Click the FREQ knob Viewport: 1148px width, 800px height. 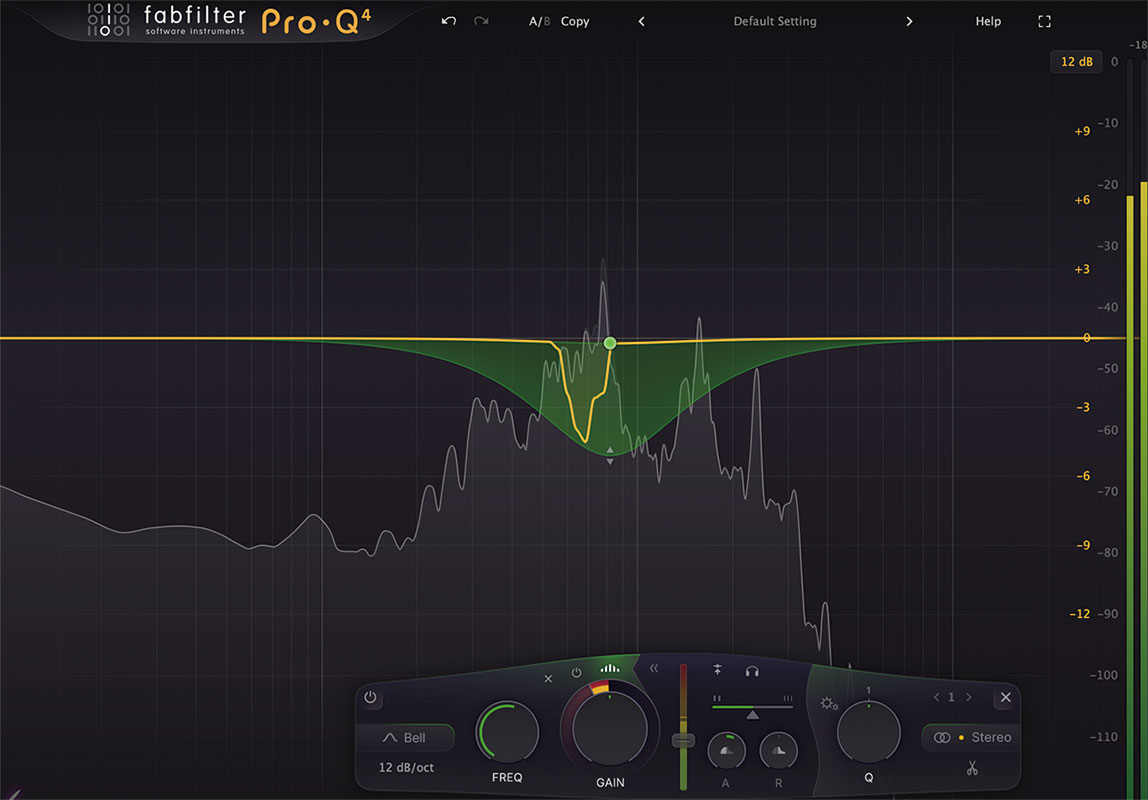(x=507, y=733)
